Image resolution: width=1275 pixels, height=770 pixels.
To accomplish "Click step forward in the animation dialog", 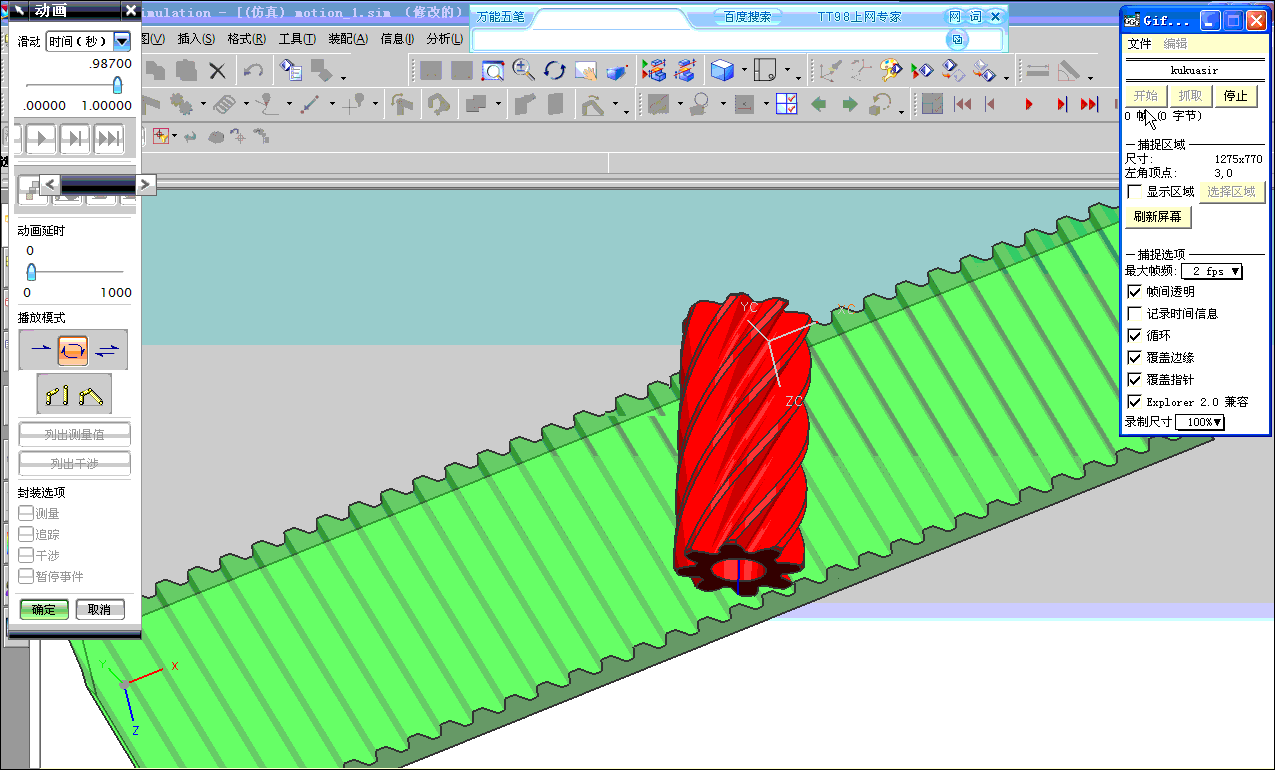I will tap(74, 138).
